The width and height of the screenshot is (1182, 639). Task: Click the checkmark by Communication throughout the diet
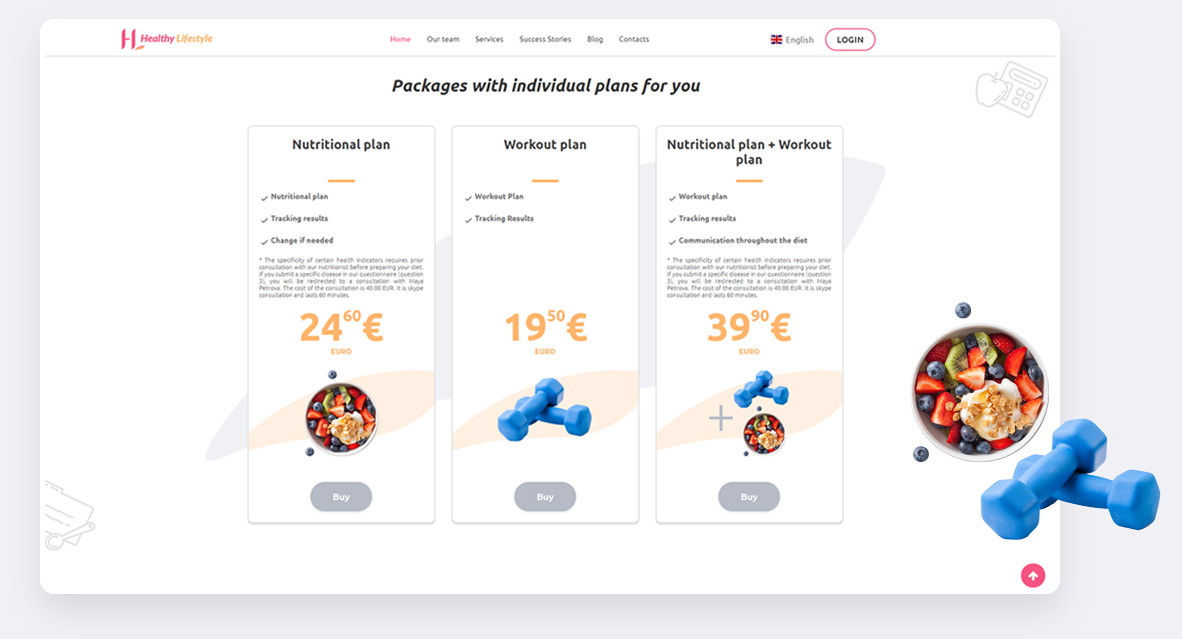click(672, 241)
